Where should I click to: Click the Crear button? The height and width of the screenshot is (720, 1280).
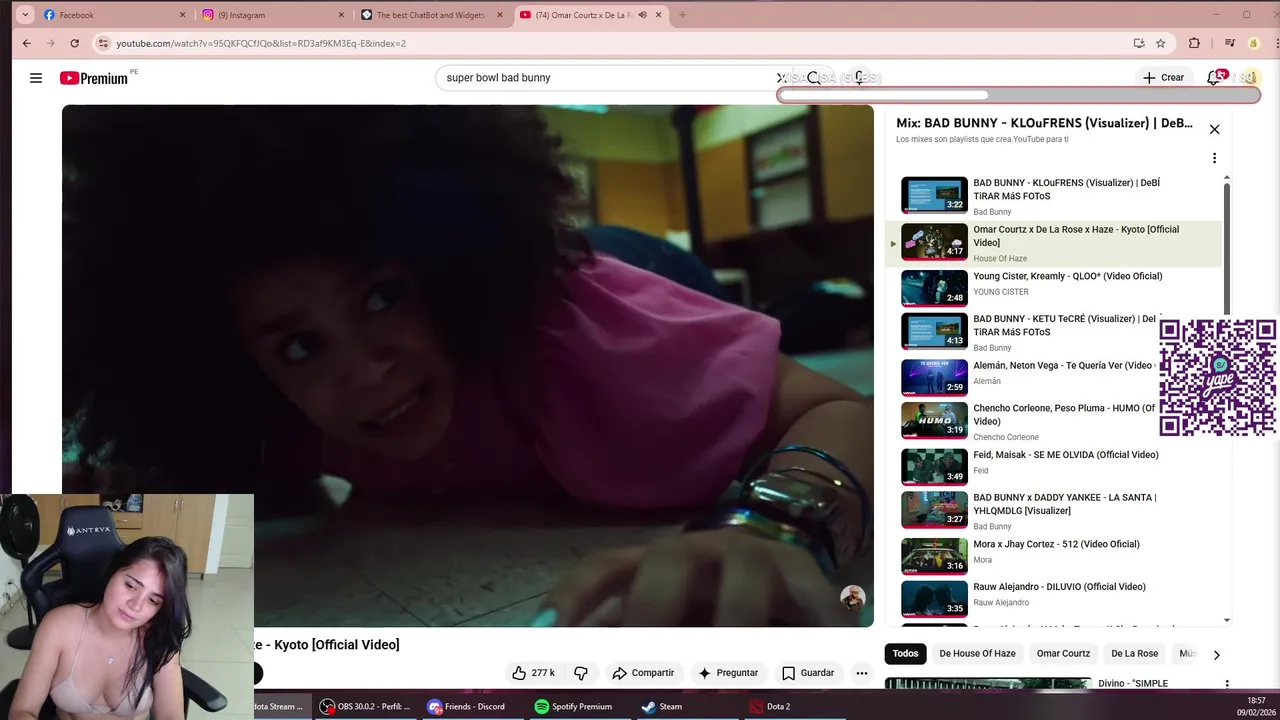(1164, 78)
